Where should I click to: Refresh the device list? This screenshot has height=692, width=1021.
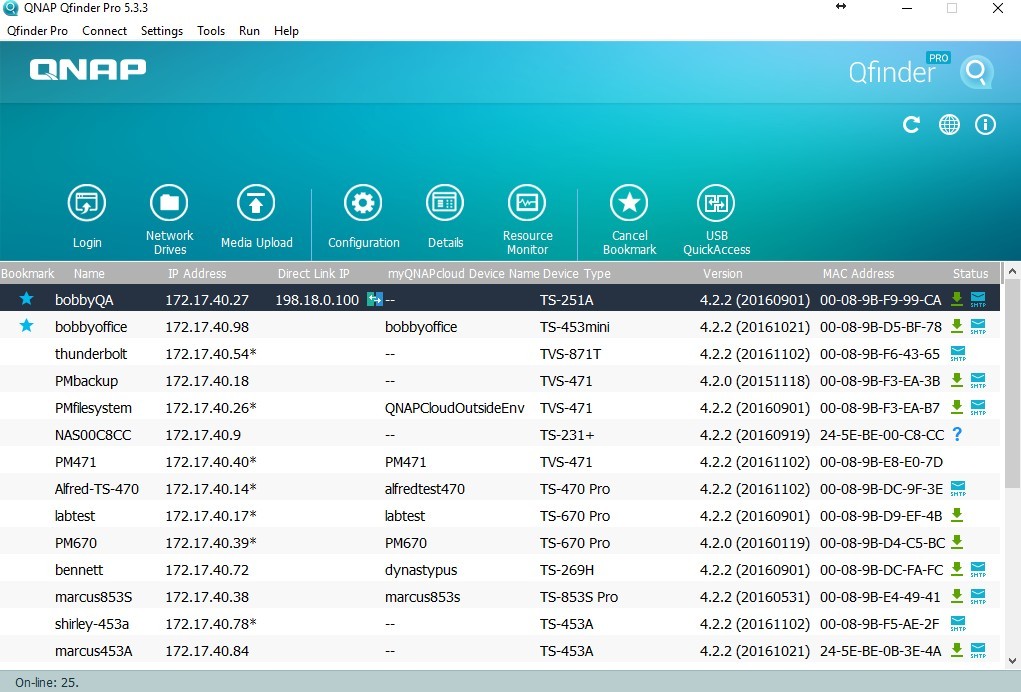pyautogui.click(x=911, y=125)
